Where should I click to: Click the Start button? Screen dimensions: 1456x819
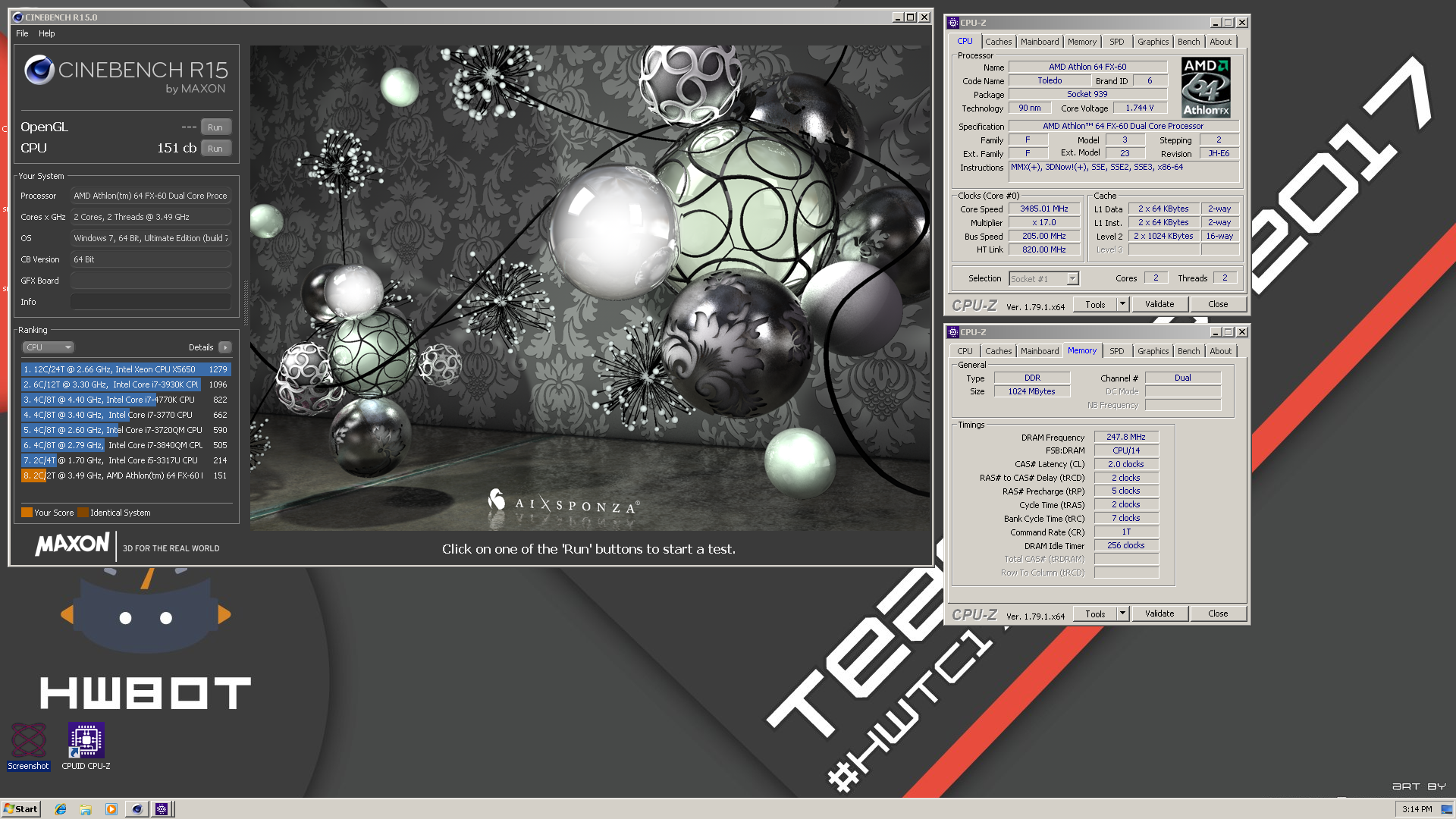click(20, 809)
